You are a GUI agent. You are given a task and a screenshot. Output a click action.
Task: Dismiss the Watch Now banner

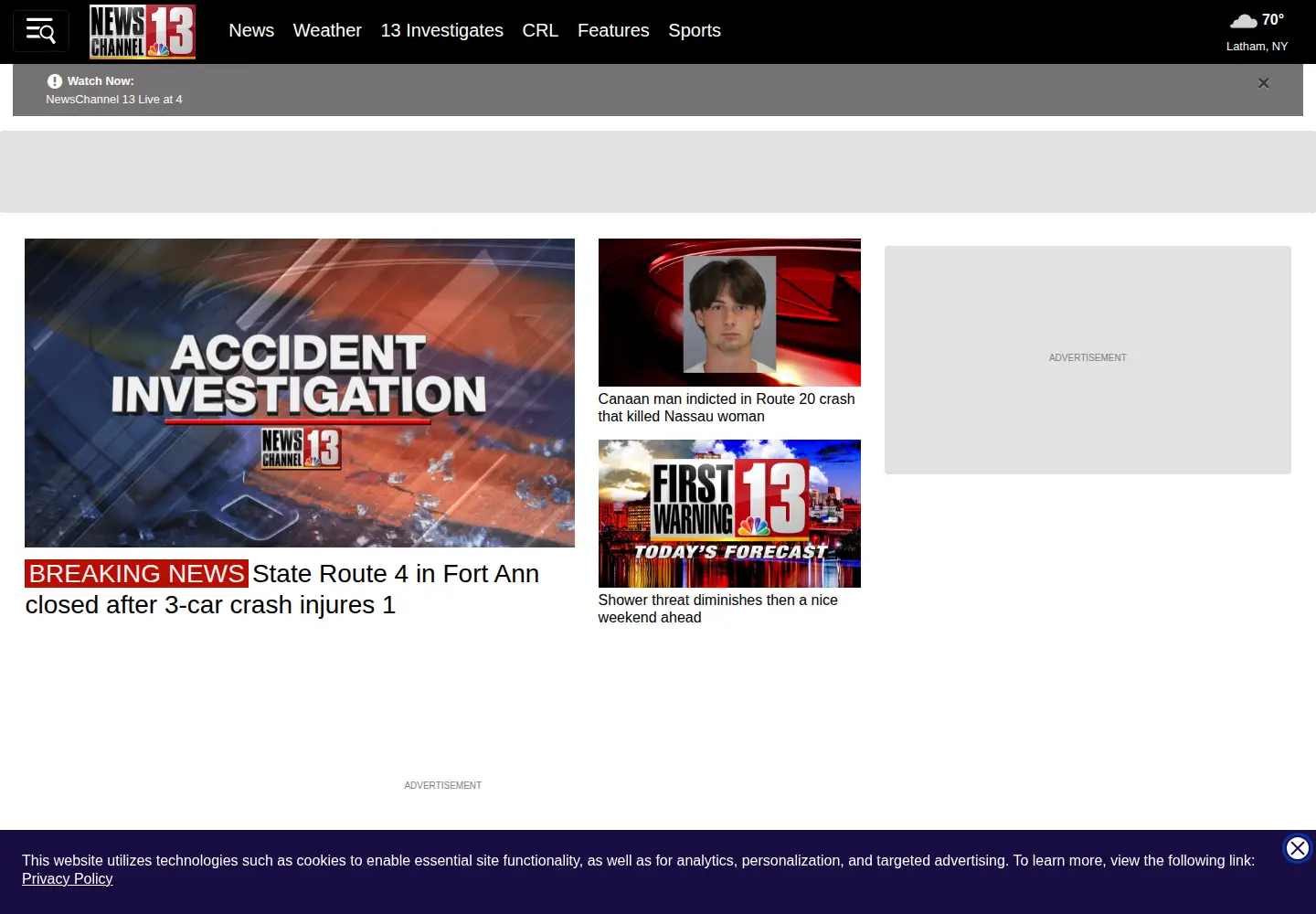1263,83
